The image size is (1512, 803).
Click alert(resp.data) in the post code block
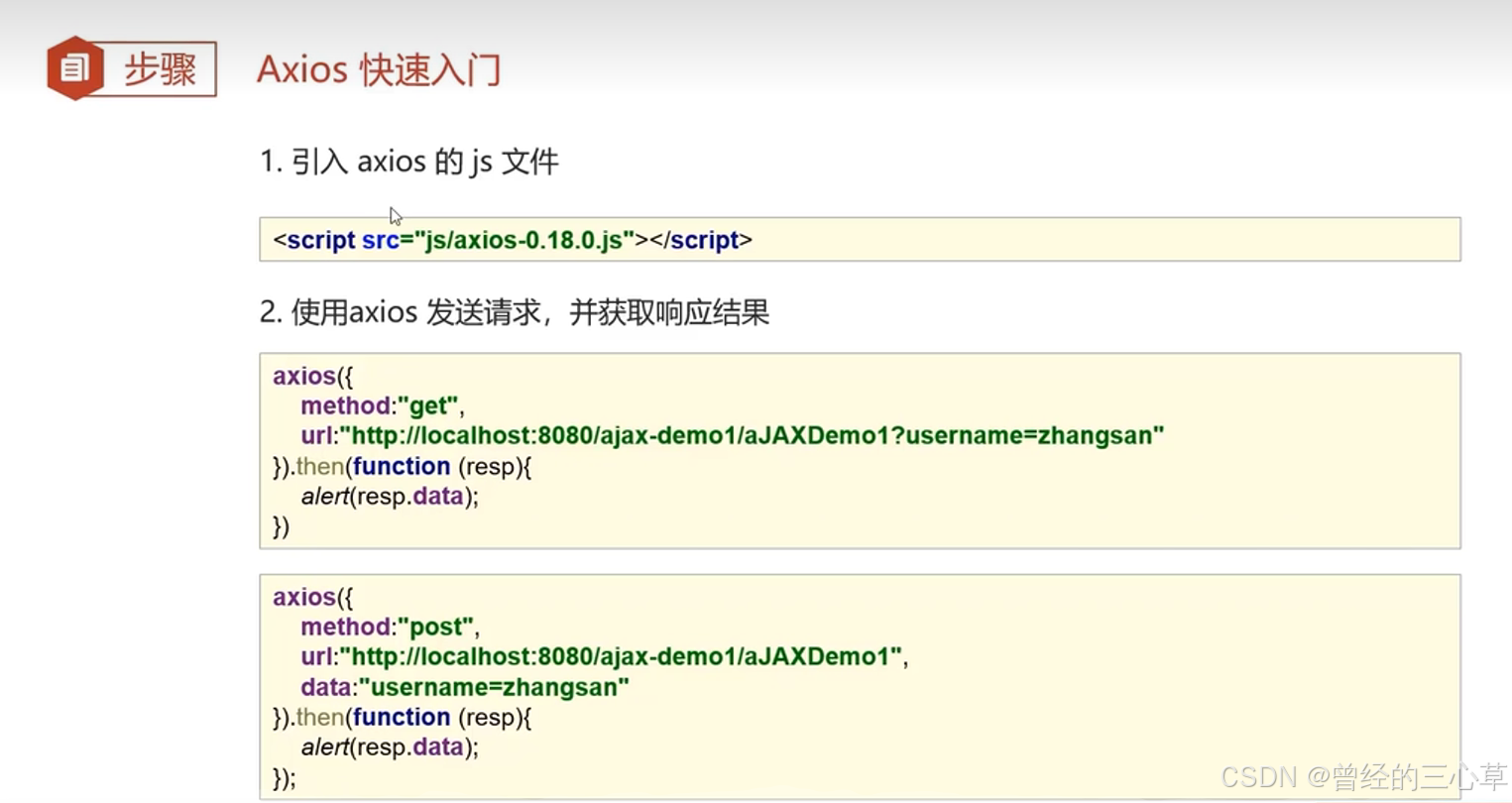point(390,746)
